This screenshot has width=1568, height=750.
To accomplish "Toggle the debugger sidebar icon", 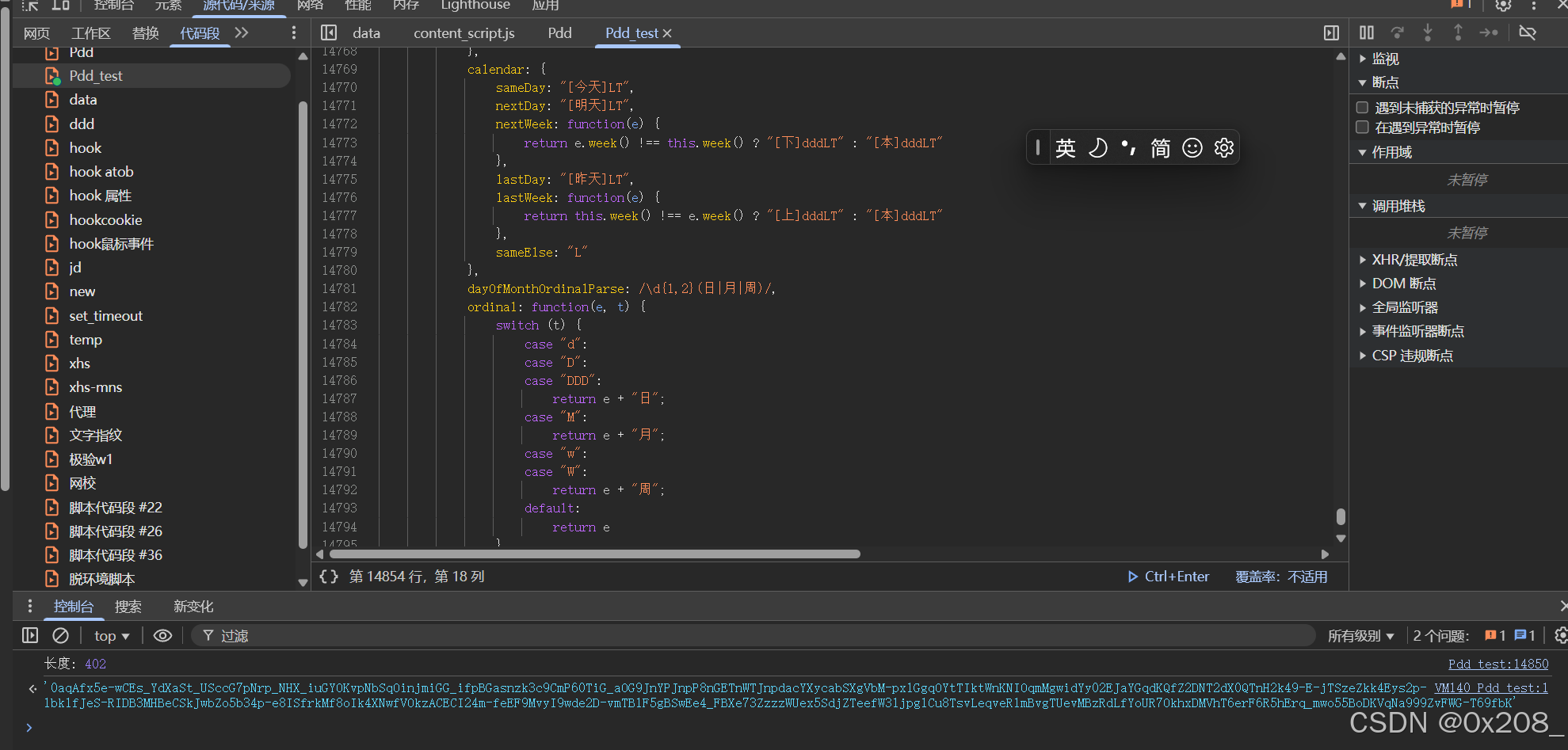I will click(x=1331, y=32).
